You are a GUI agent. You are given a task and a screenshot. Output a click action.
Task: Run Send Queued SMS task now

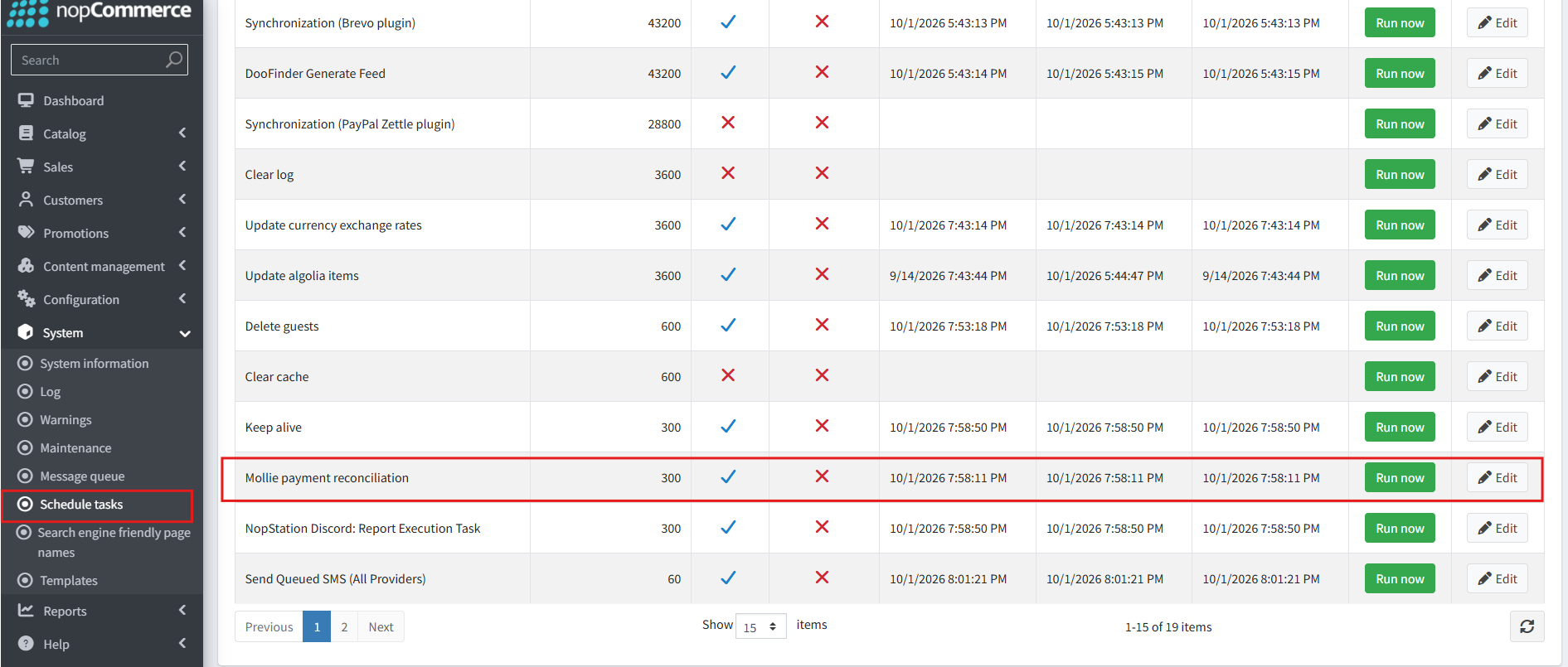1400,578
